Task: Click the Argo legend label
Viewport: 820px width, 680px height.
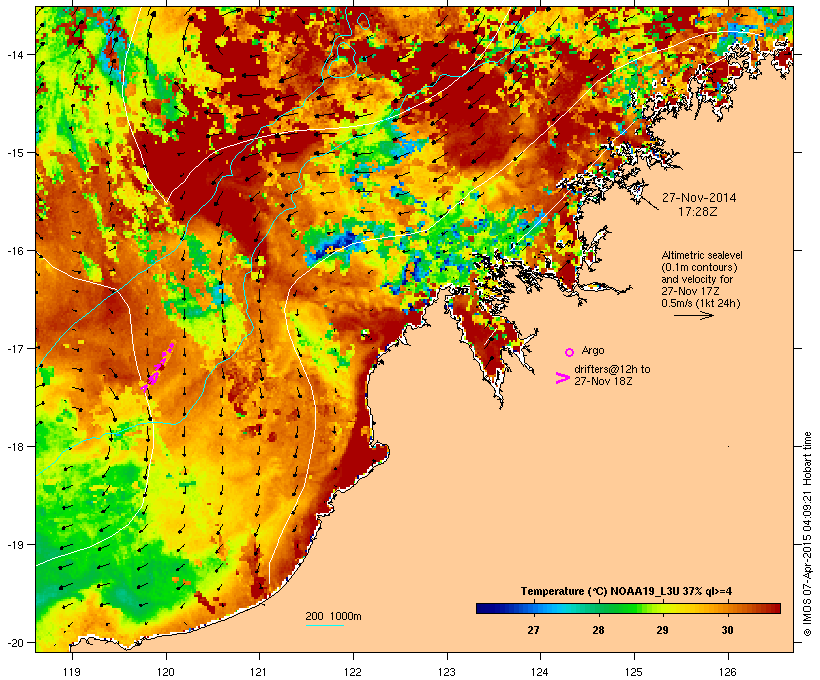Action: 593,350
